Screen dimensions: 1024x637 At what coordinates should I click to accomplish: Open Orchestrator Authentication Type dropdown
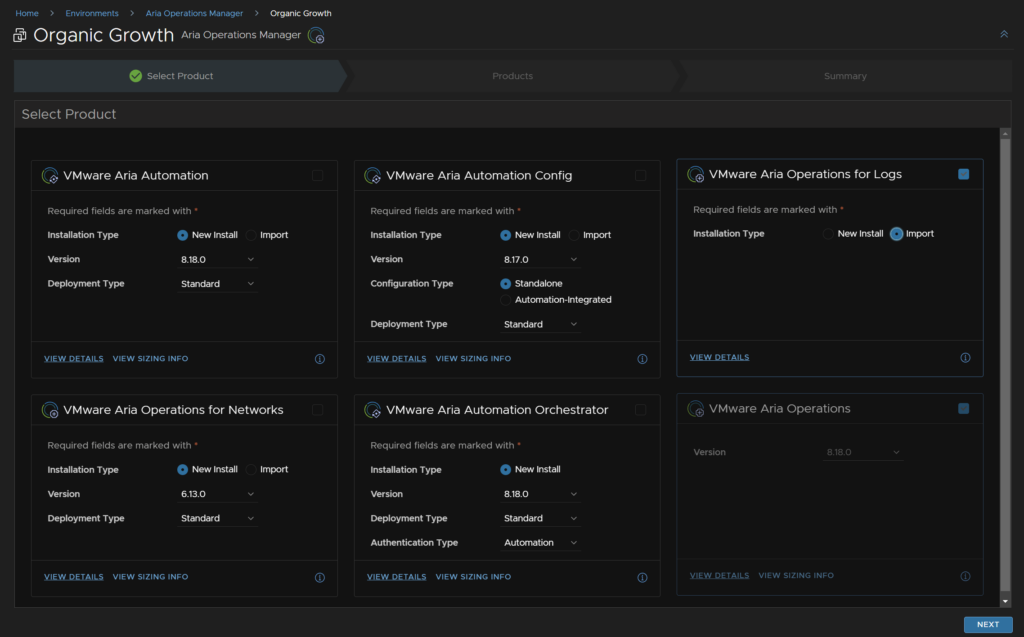coord(540,543)
